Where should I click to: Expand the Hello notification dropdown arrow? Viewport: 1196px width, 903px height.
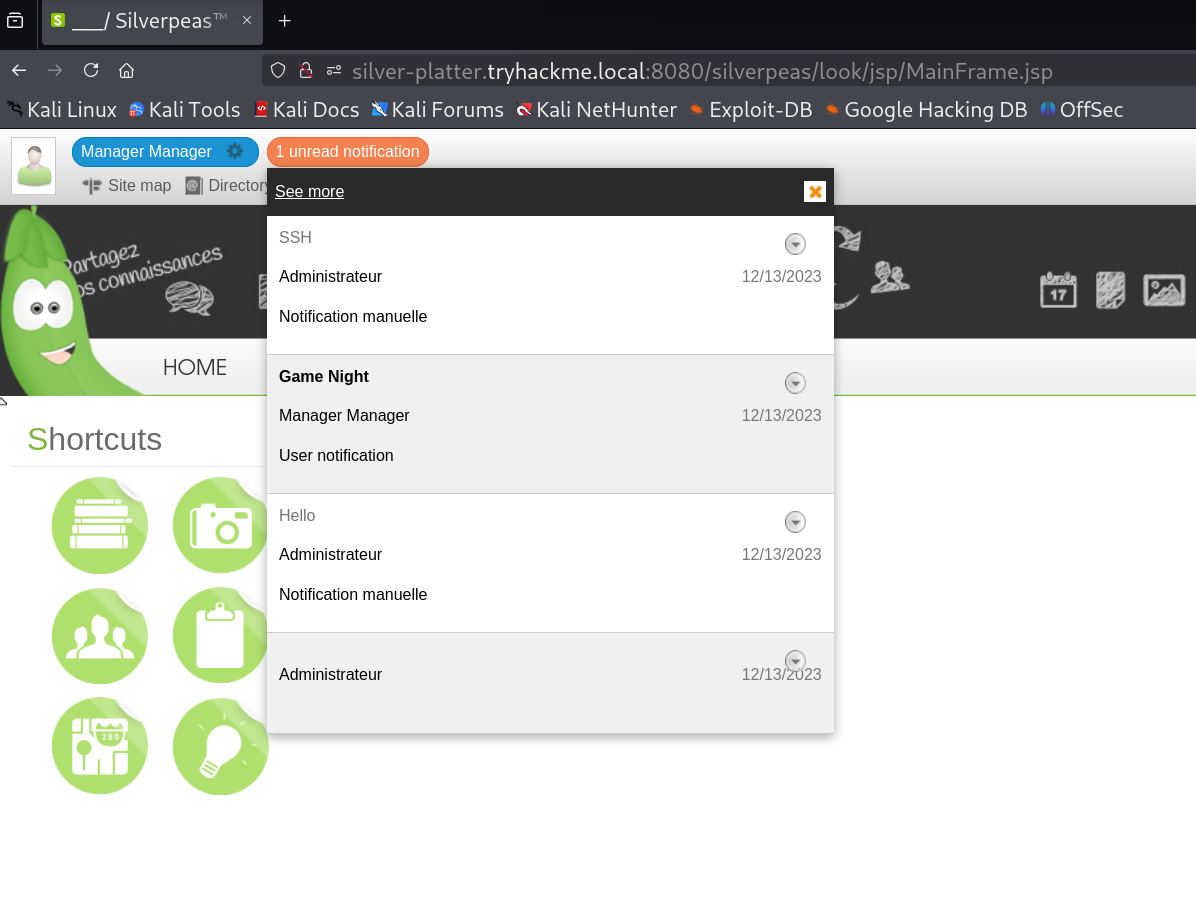795,522
